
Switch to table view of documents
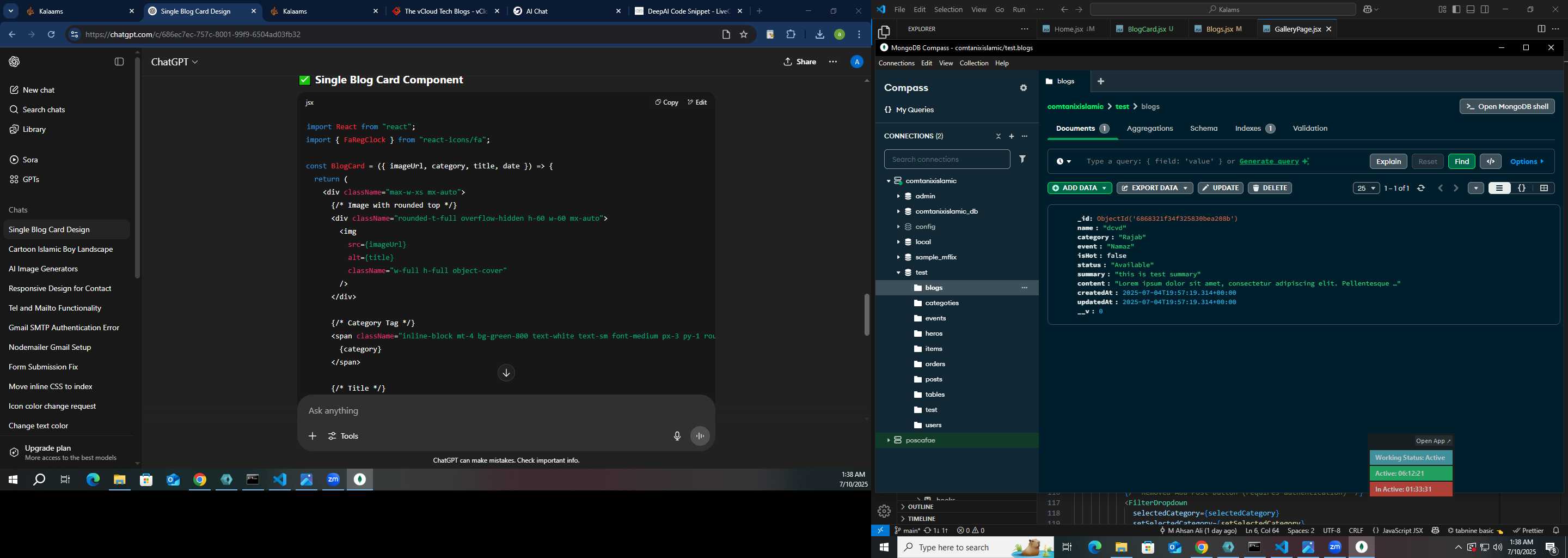1544,188
